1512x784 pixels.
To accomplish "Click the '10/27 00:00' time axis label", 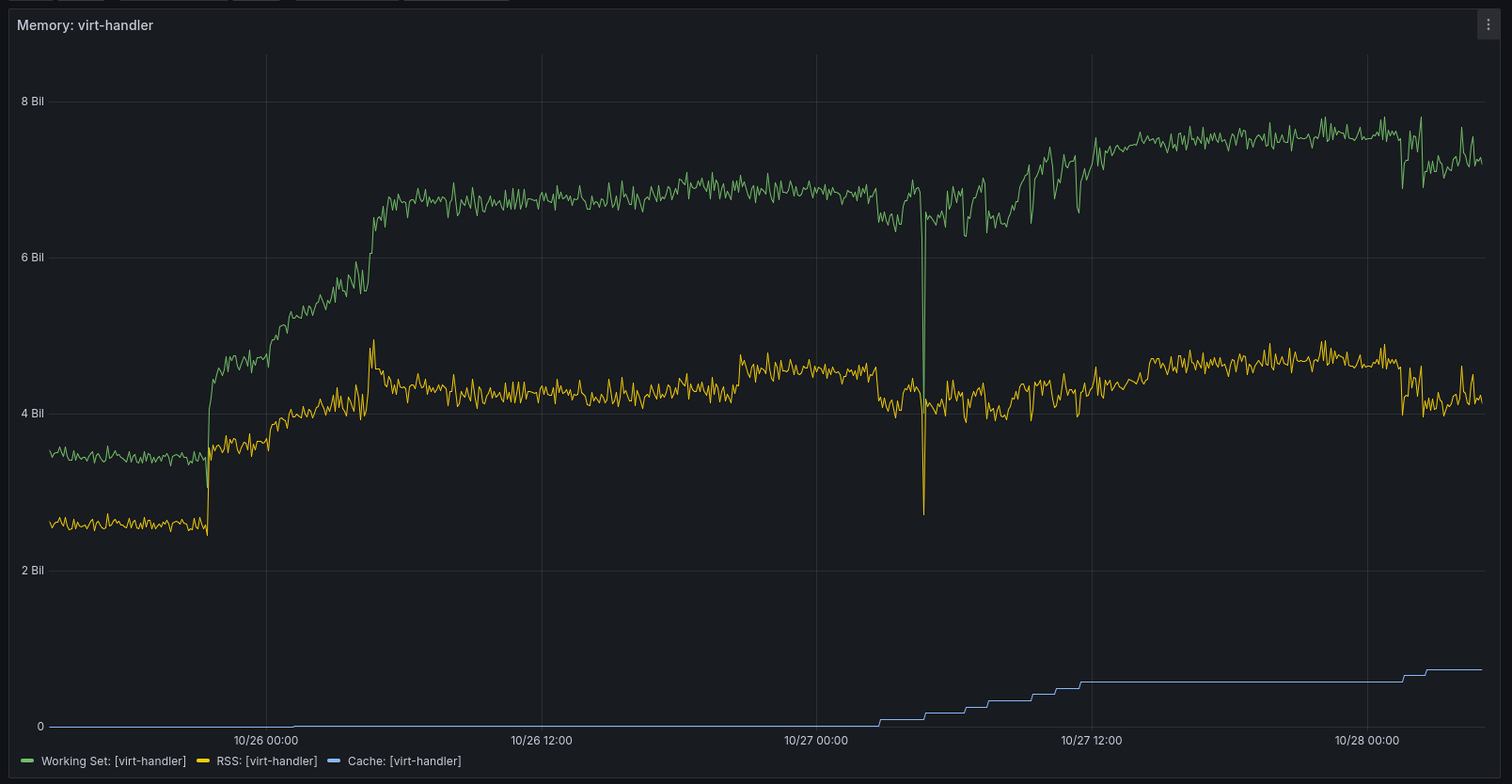I will tap(816, 741).
